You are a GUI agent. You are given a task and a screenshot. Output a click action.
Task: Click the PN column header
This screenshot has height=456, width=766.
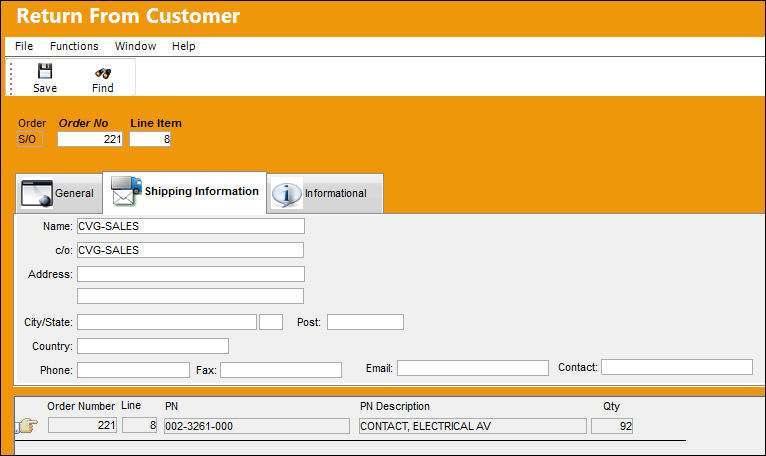click(x=171, y=406)
